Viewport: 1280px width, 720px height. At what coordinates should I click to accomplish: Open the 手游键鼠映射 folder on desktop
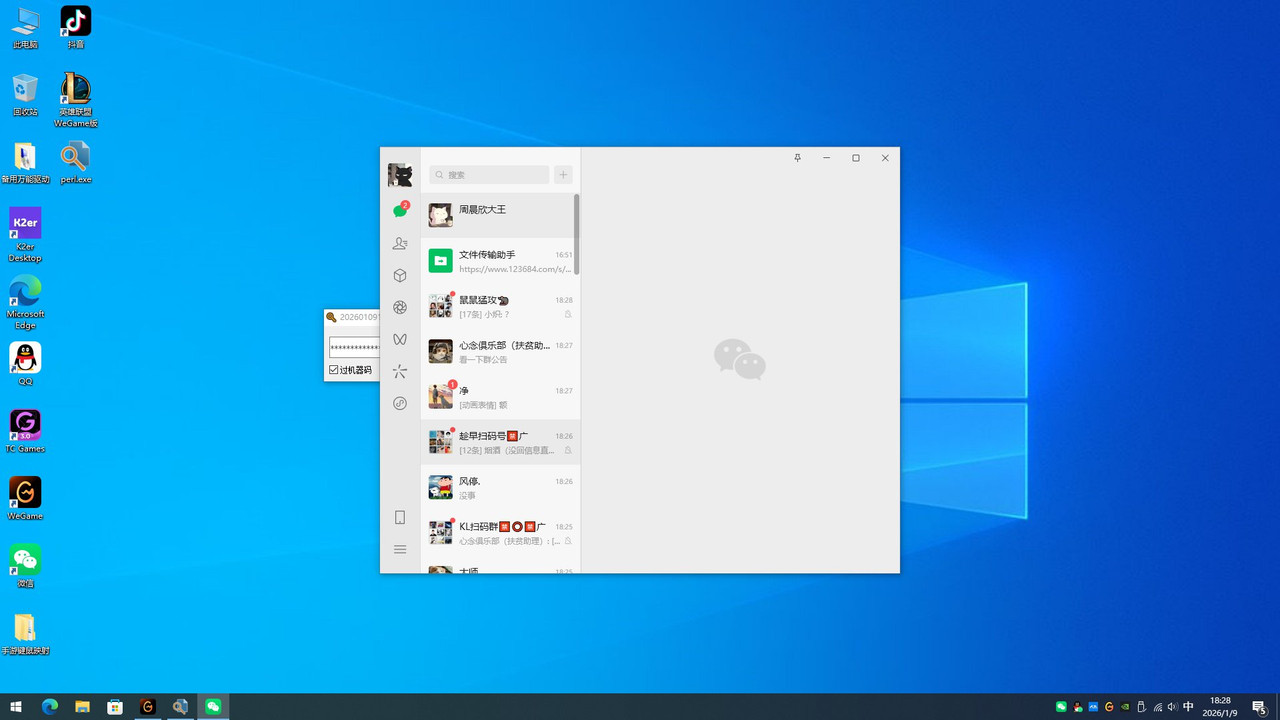(x=25, y=634)
